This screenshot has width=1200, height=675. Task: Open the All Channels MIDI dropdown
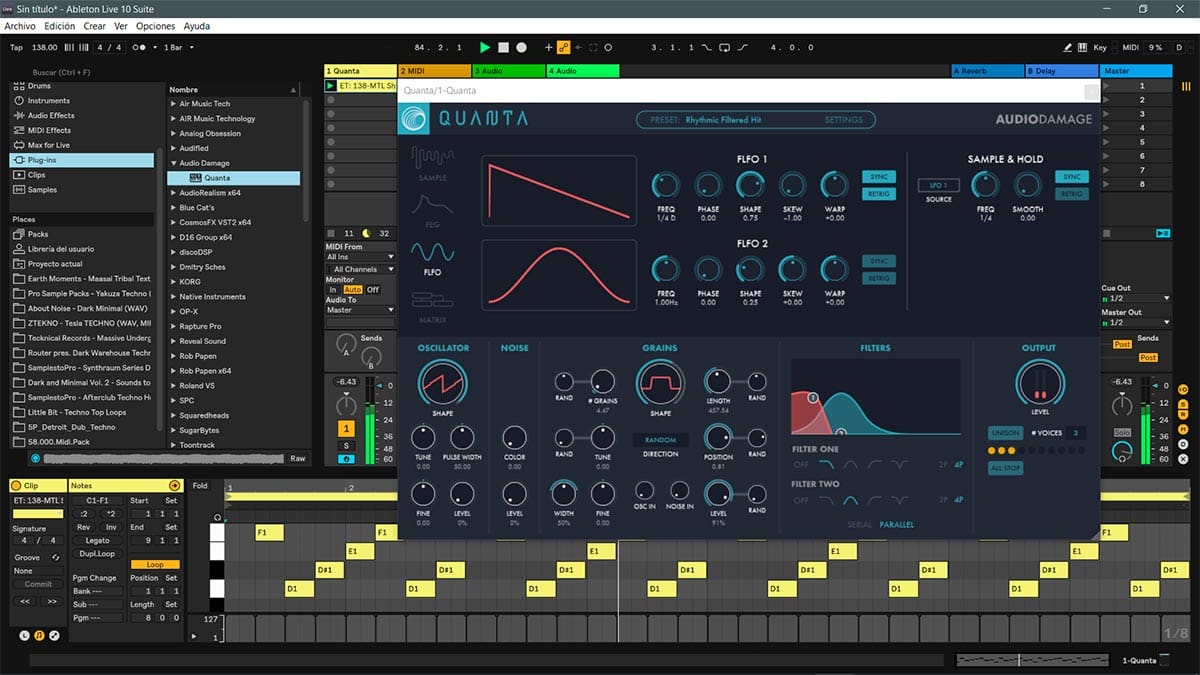click(360, 269)
